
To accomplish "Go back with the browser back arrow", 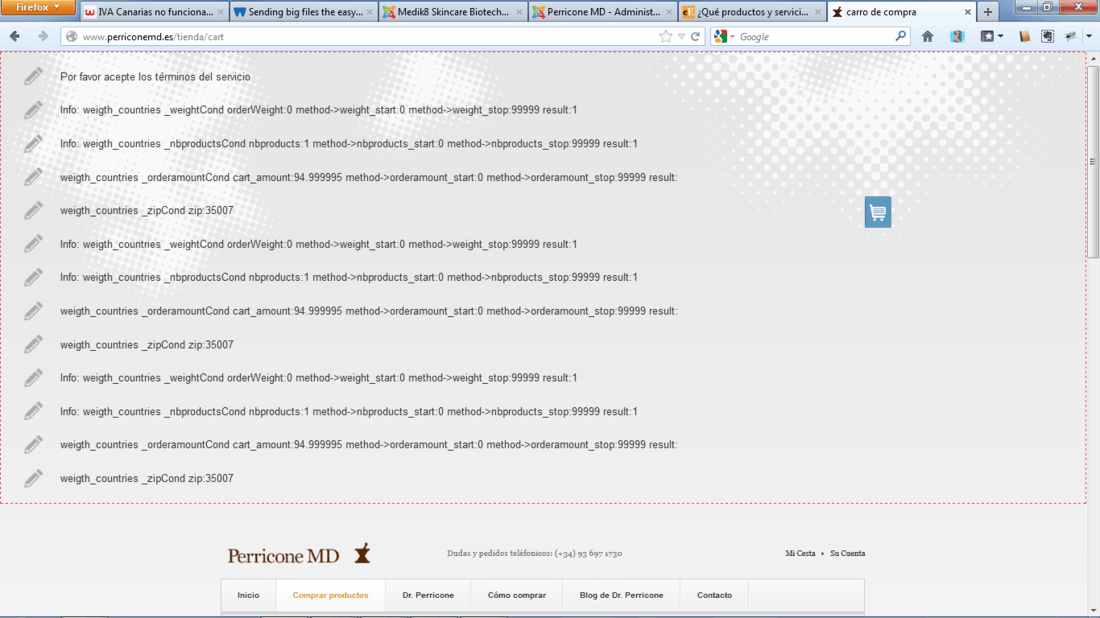I will 15,36.
